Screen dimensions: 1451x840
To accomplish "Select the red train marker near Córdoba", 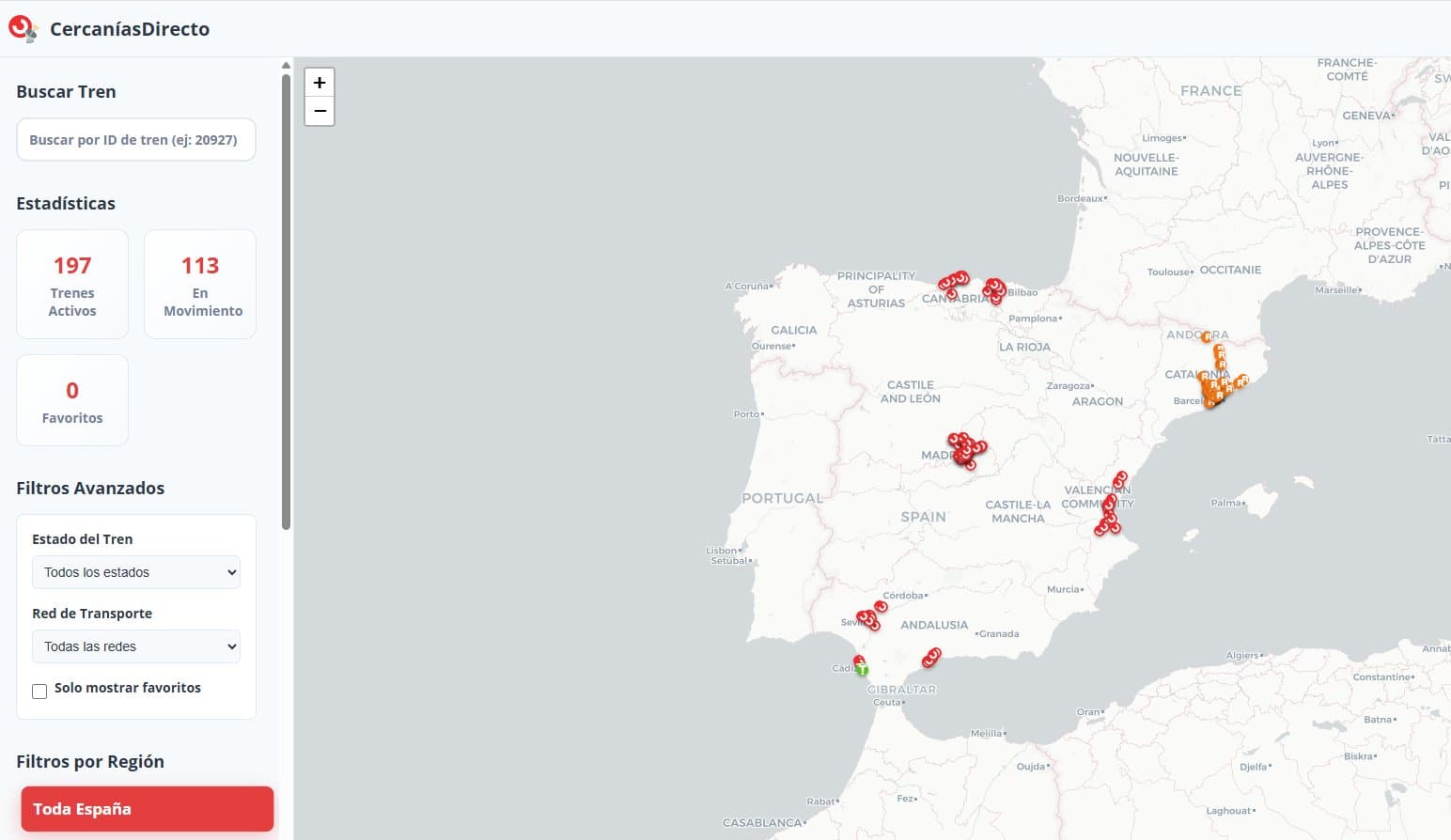I will click(881, 606).
